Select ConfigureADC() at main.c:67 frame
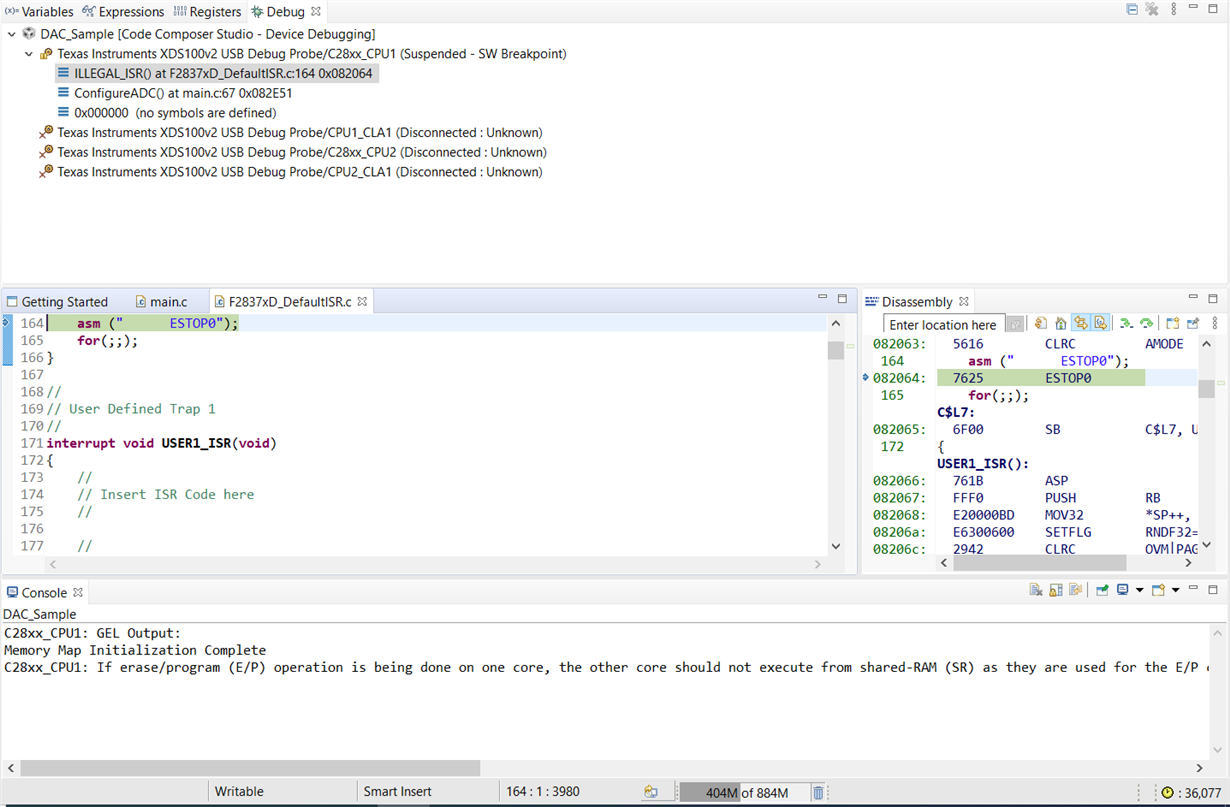The height and width of the screenshot is (807, 1230). (x=174, y=93)
